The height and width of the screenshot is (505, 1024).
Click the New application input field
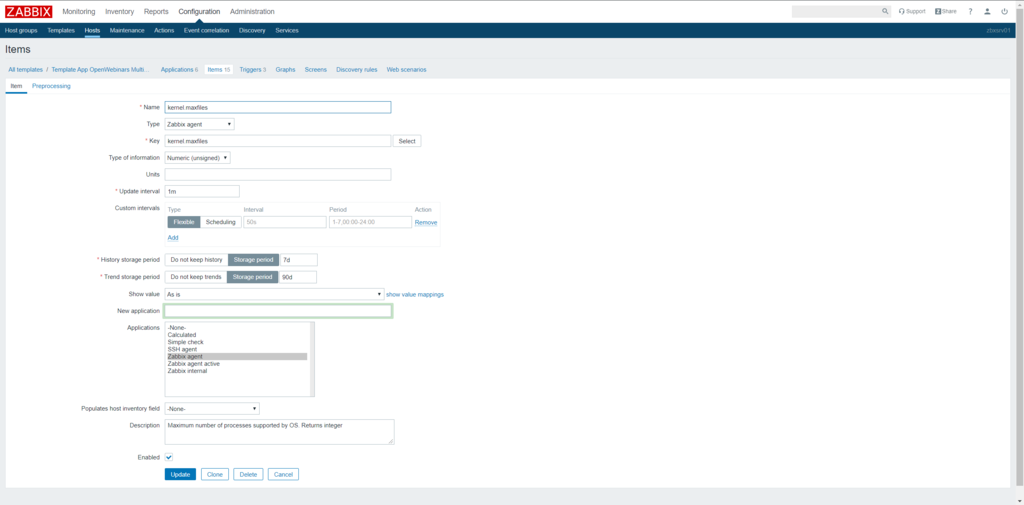pos(278,311)
